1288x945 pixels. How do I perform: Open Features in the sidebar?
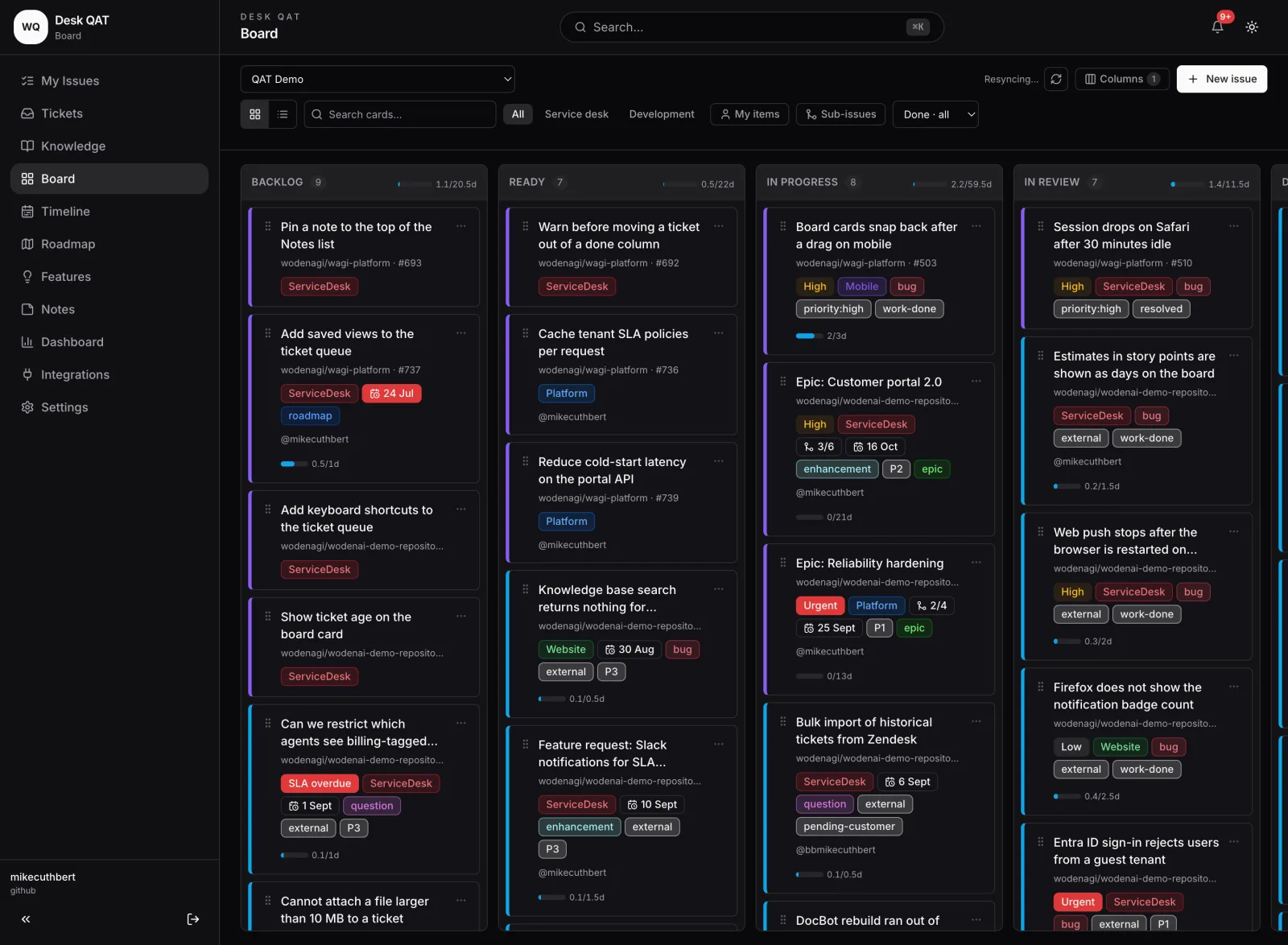click(x=109, y=276)
